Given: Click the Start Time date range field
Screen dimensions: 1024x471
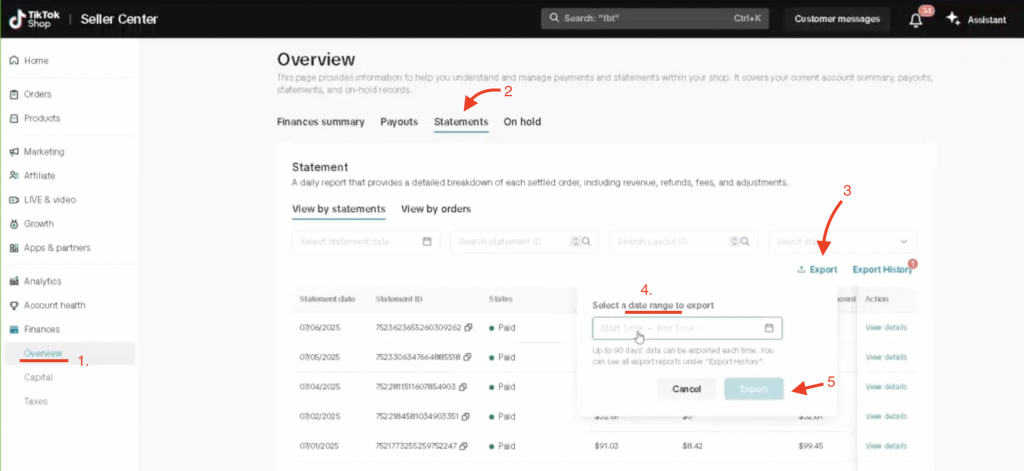Looking at the screenshot, I should pyautogui.click(x=620, y=328).
